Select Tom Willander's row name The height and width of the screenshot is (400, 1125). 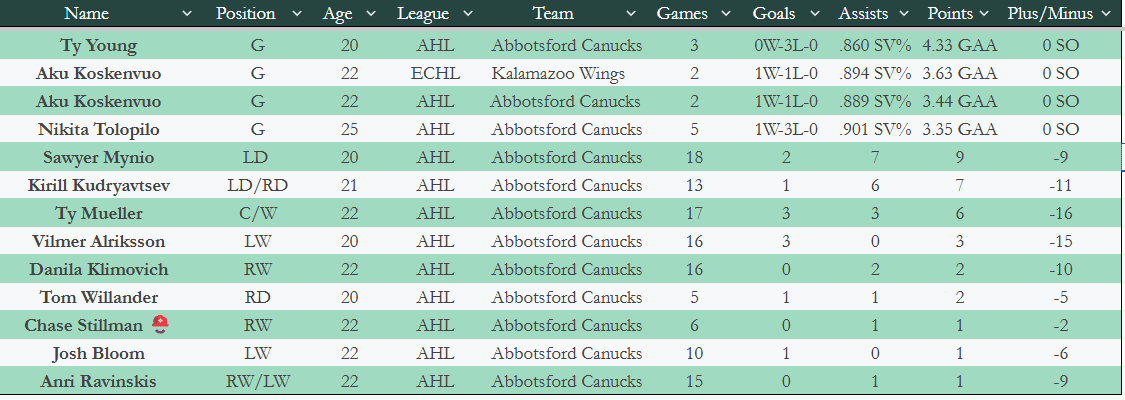98,297
